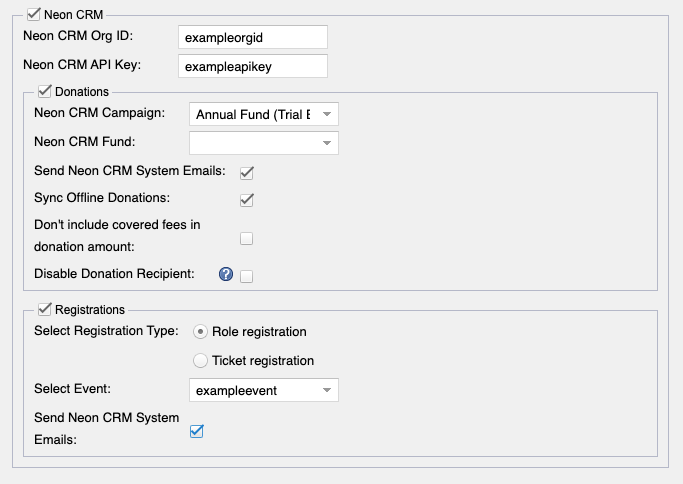Disable Send Neon CRM System Emails under Donations
This screenshot has width=683, height=484.
(247, 173)
